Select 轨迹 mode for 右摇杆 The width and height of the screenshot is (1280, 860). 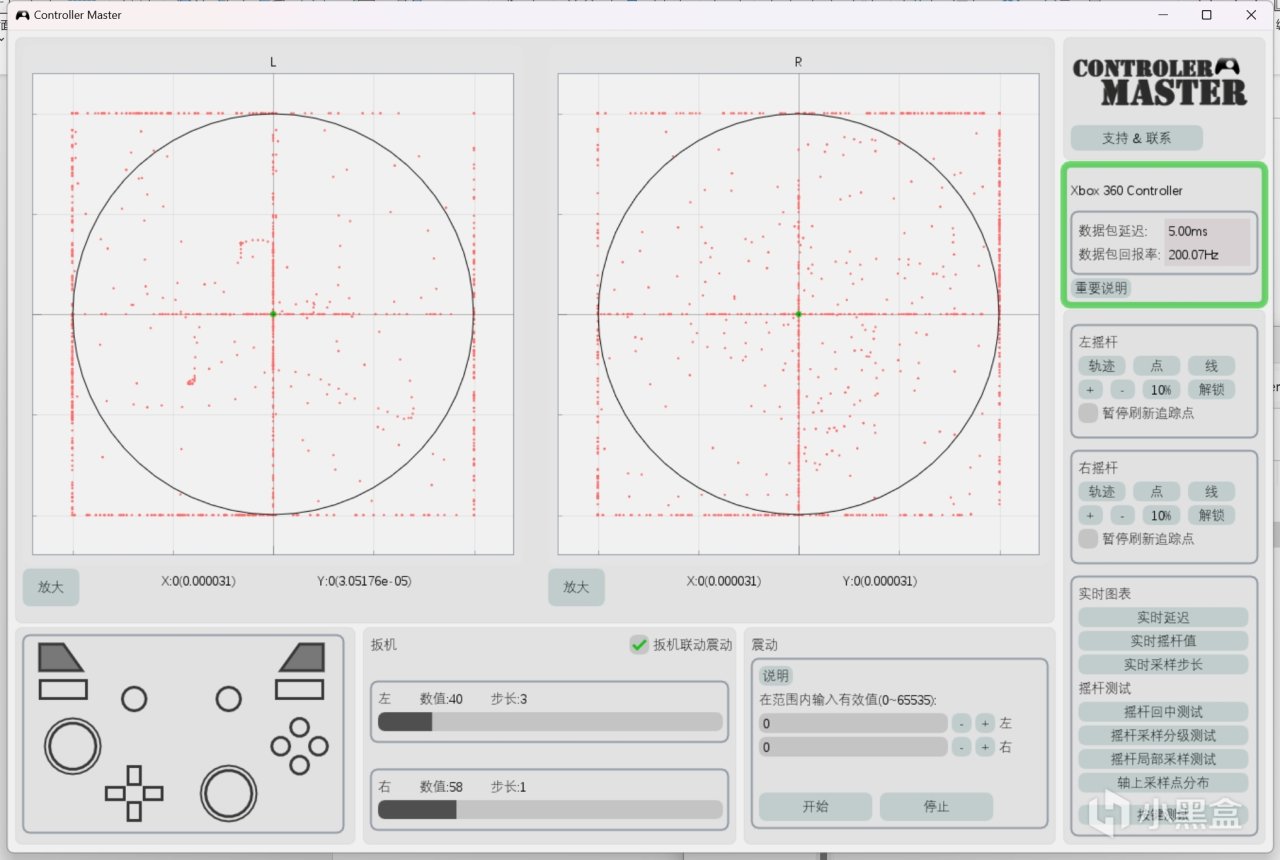[1102, 492]
